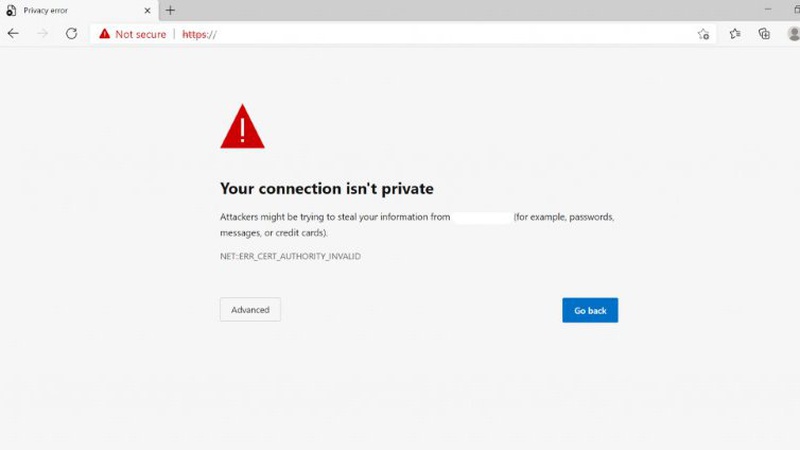Click the Forward navigation arrow

coord(42,33)
